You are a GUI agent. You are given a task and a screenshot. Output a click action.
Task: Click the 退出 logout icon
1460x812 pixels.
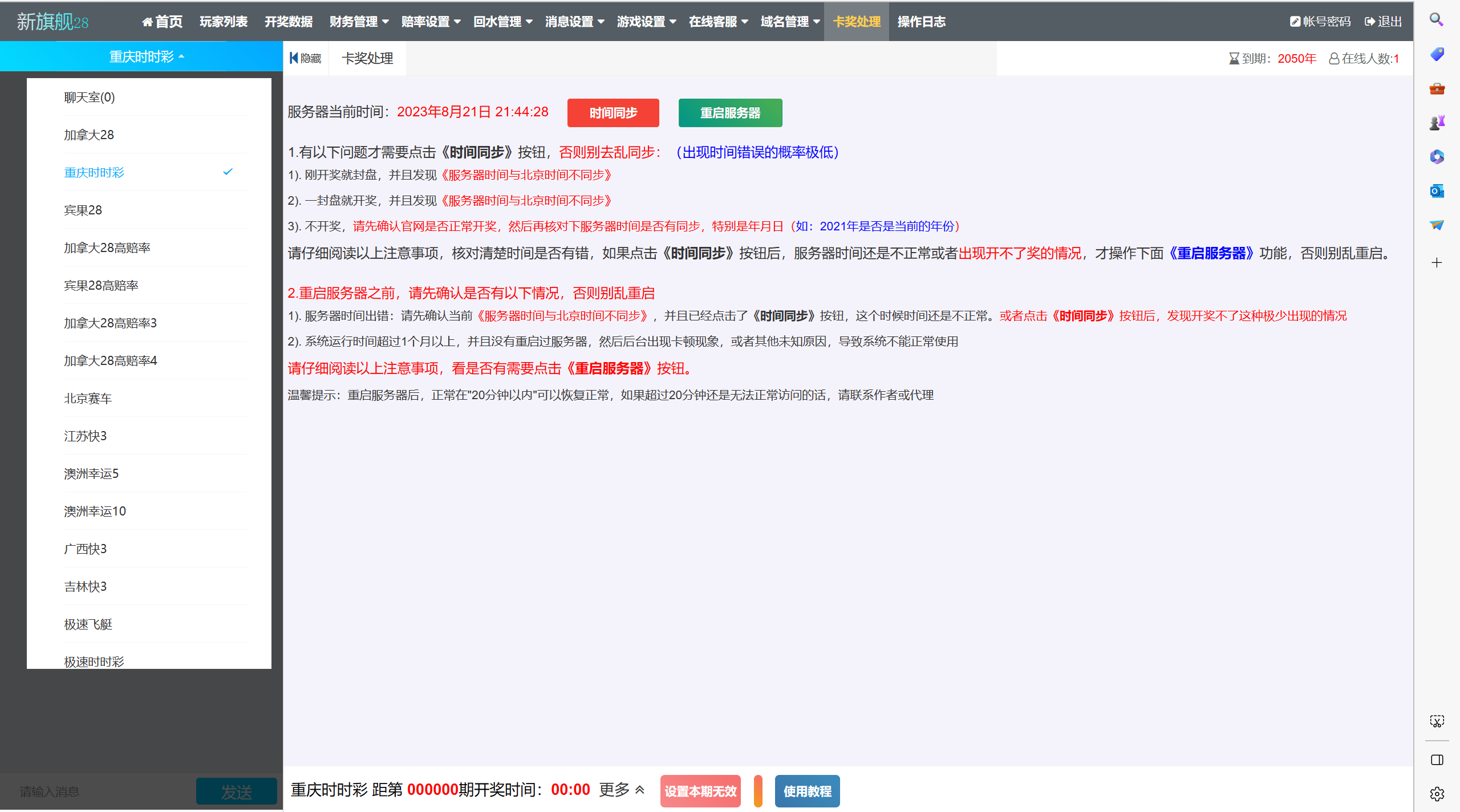point(1370,22)
